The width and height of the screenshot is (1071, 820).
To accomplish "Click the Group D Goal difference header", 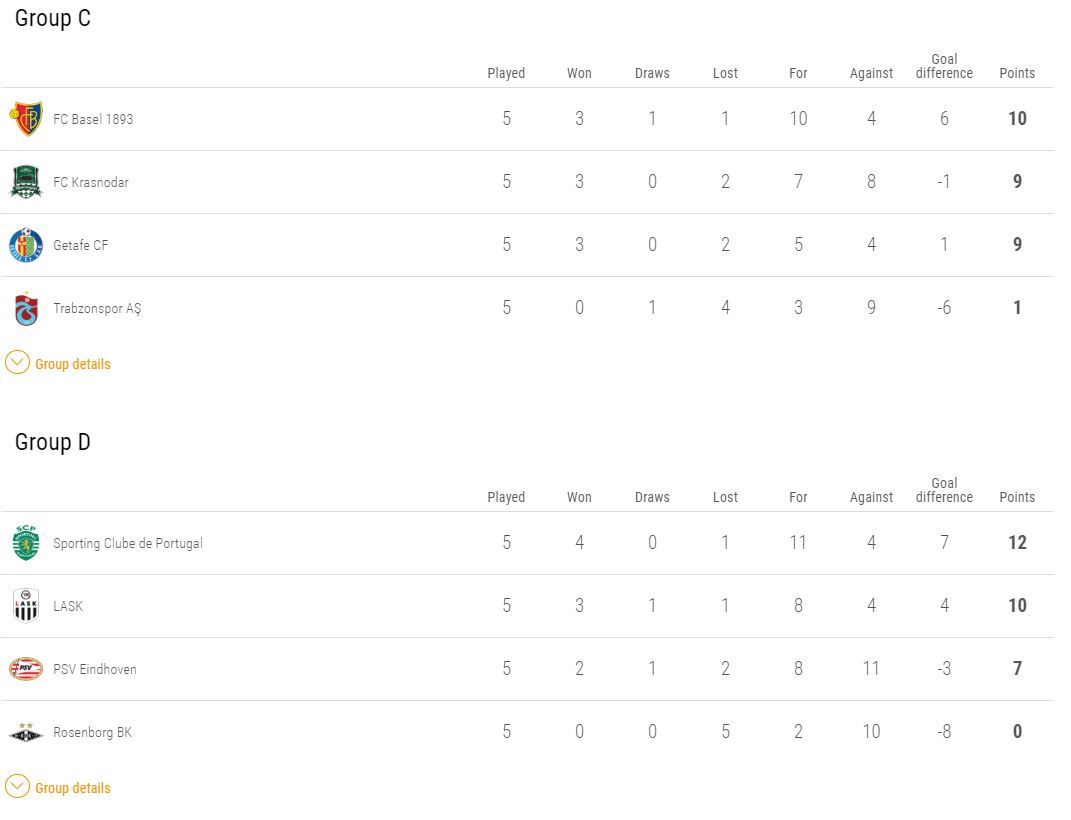I will pos(944,490).
